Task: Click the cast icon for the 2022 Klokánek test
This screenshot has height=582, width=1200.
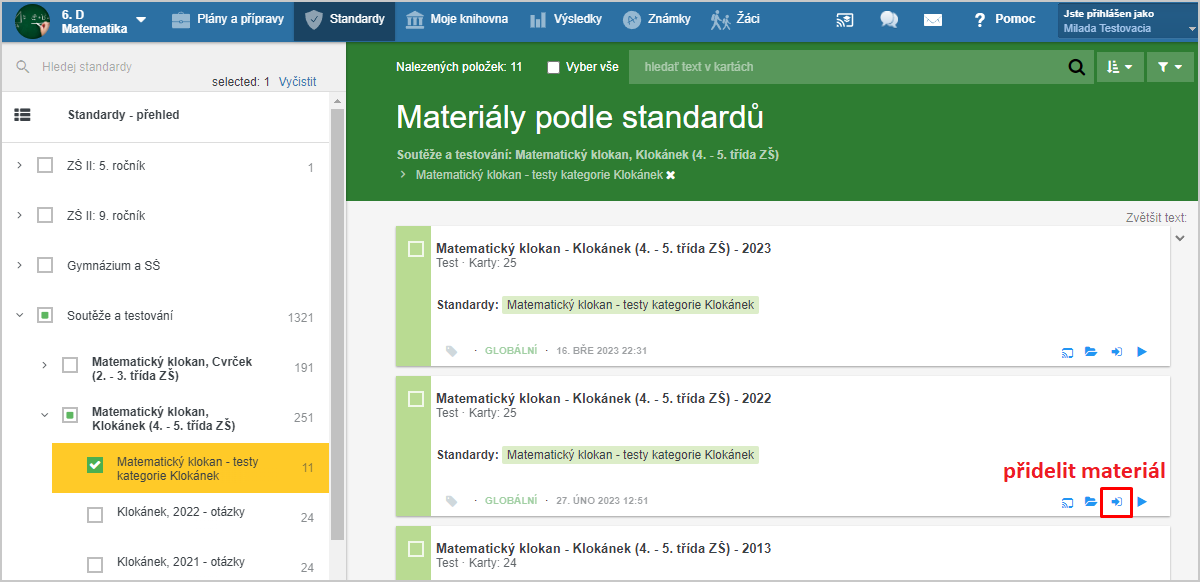Action: coord(1068,502)
